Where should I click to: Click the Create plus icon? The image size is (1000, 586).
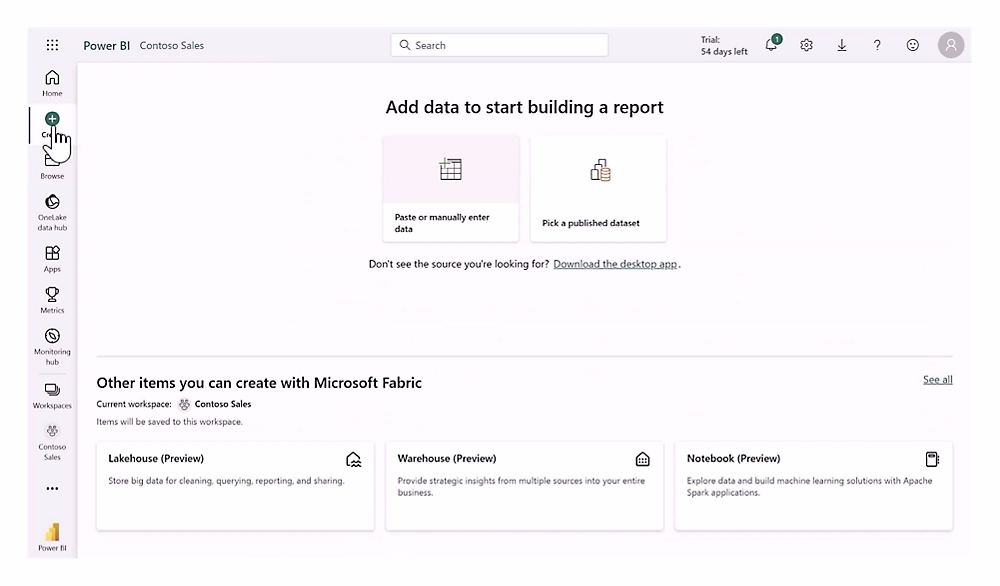(52, 119)
